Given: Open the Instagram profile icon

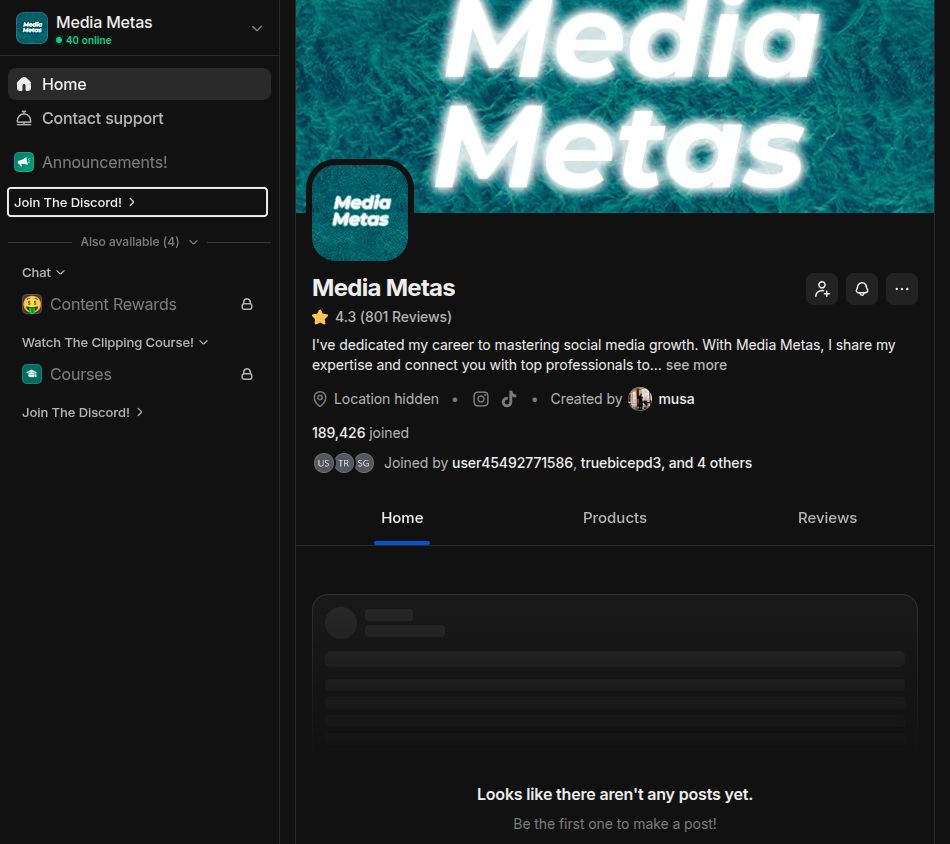Looking at the screenshot, I should 480,399.
